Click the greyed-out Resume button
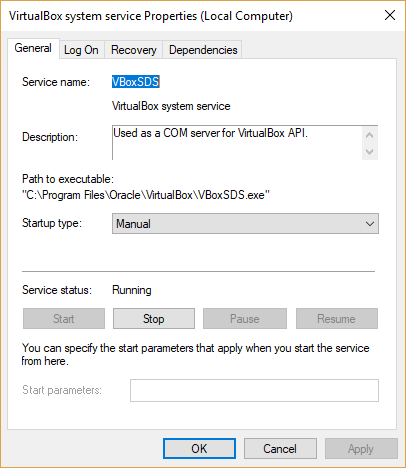The image size is (406, 468). (337, 319)
